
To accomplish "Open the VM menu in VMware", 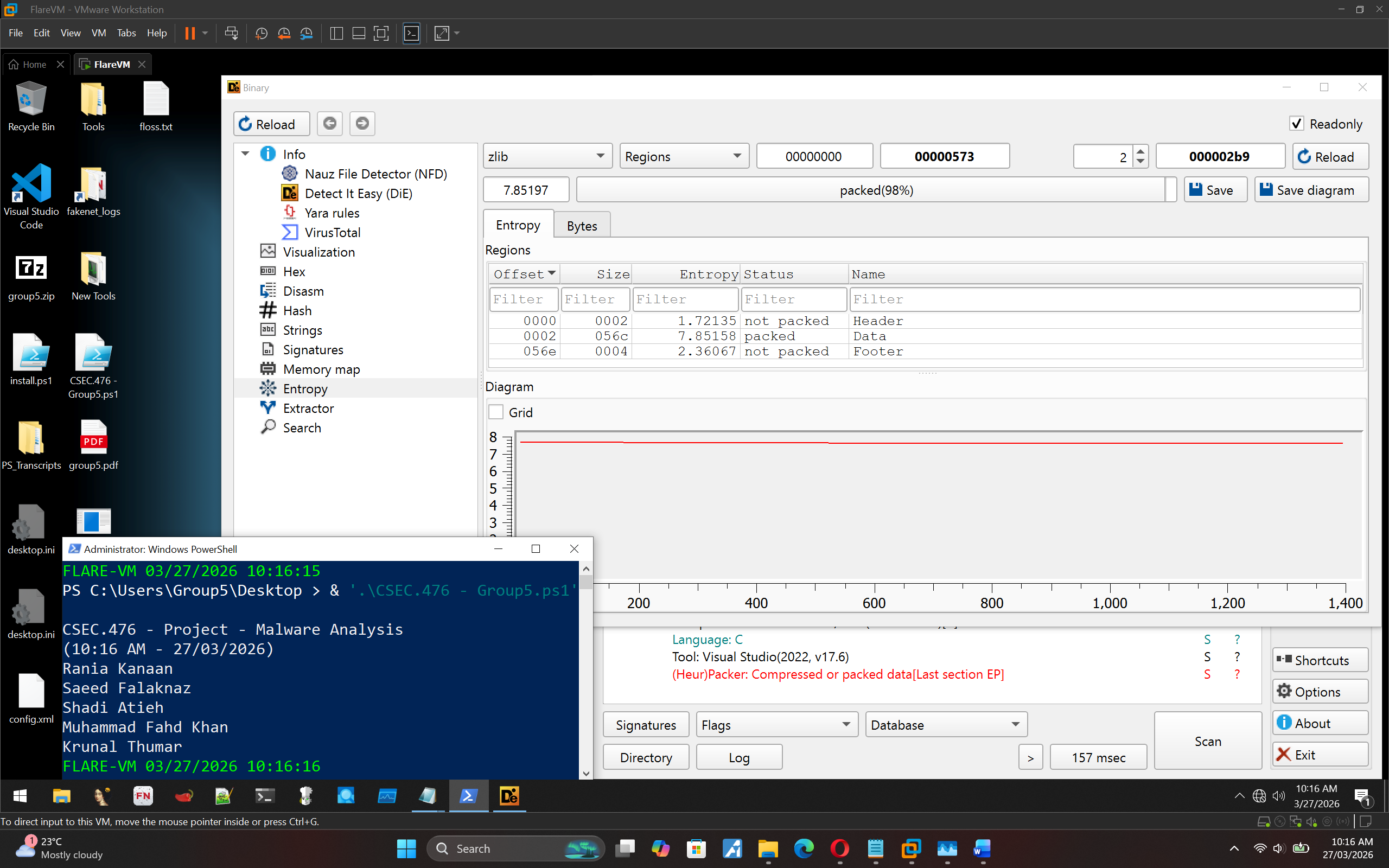I will [98, 33].
